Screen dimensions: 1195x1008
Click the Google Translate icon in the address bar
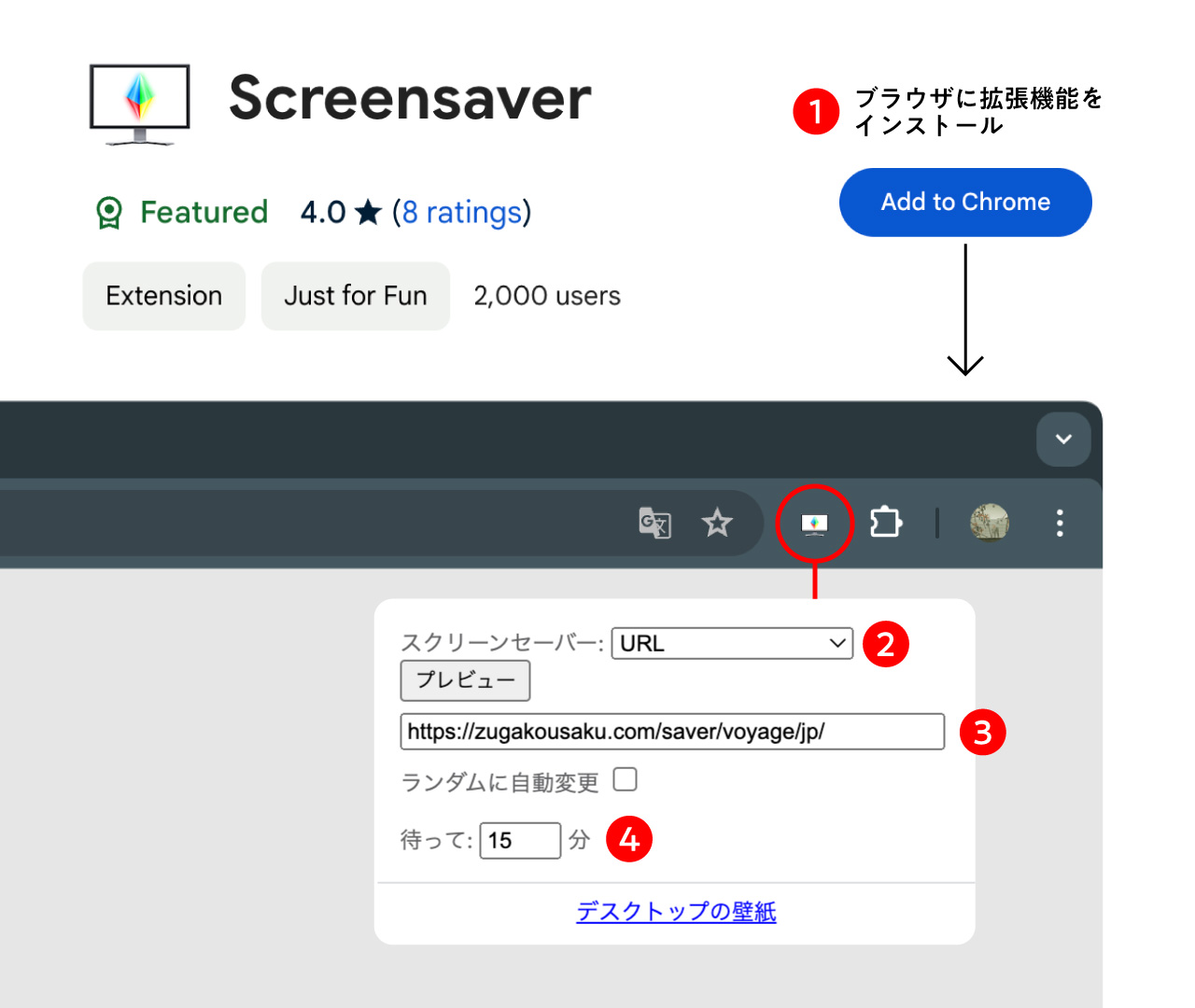tap(654, 523)
